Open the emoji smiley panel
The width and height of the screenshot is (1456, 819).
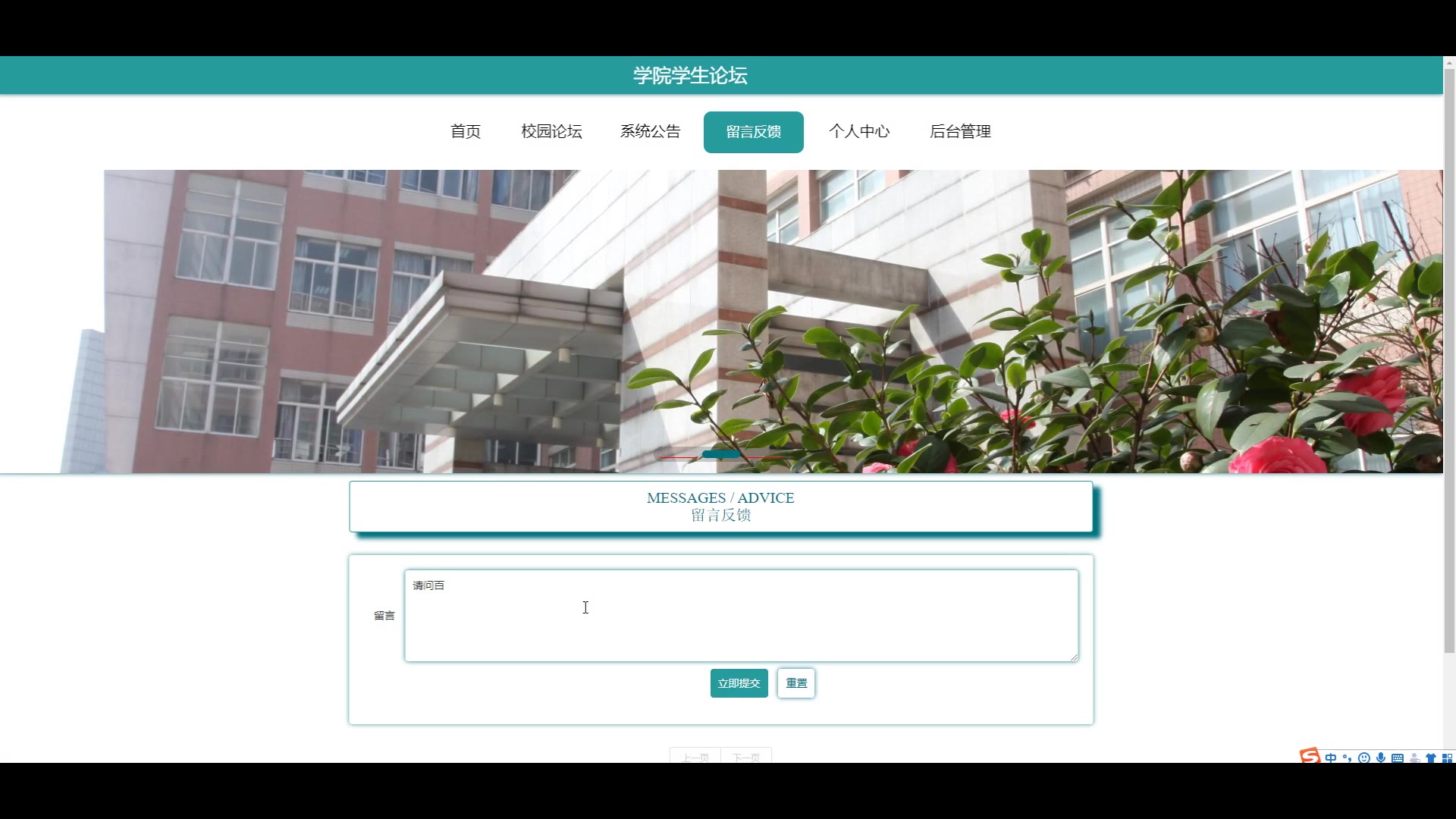click(x=1363, y=758)
